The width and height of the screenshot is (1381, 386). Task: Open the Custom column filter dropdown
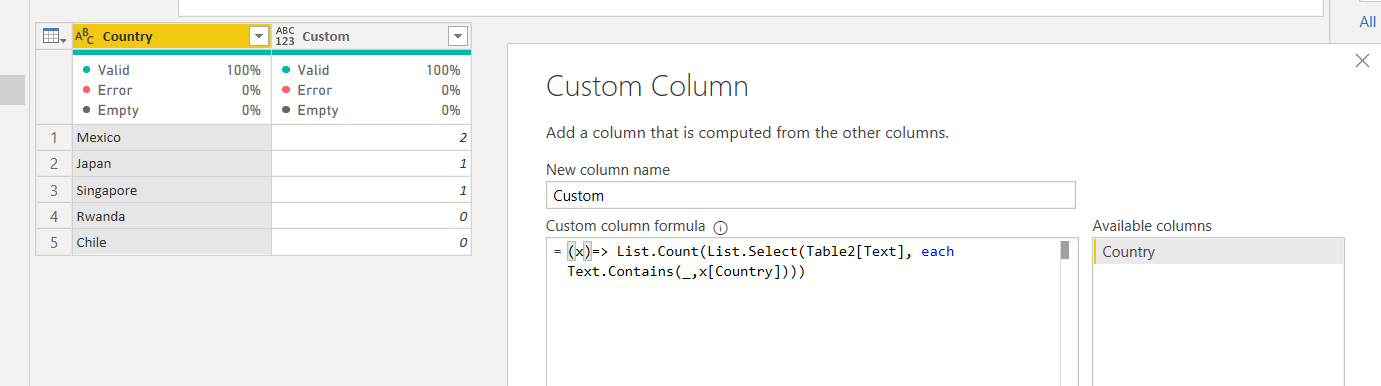tap(458, 37)
